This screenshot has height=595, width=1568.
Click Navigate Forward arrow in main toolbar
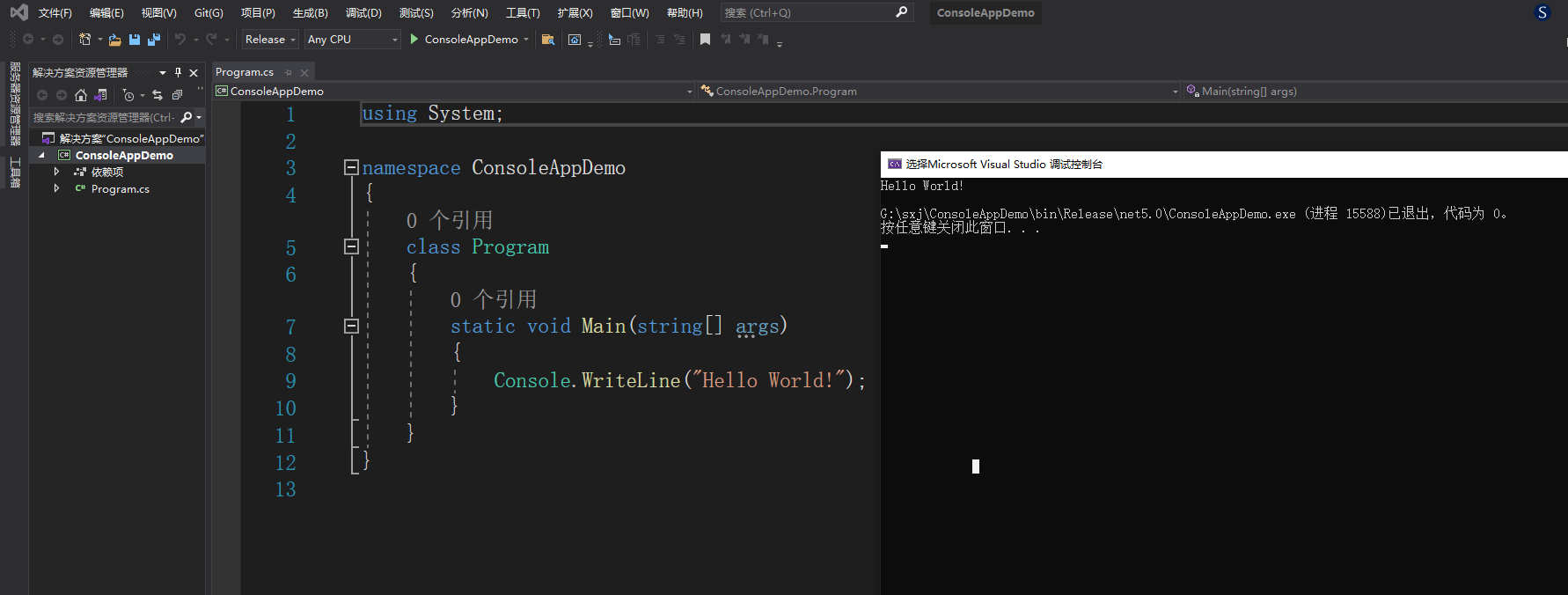pyautogui.click(x=58, y=40)
